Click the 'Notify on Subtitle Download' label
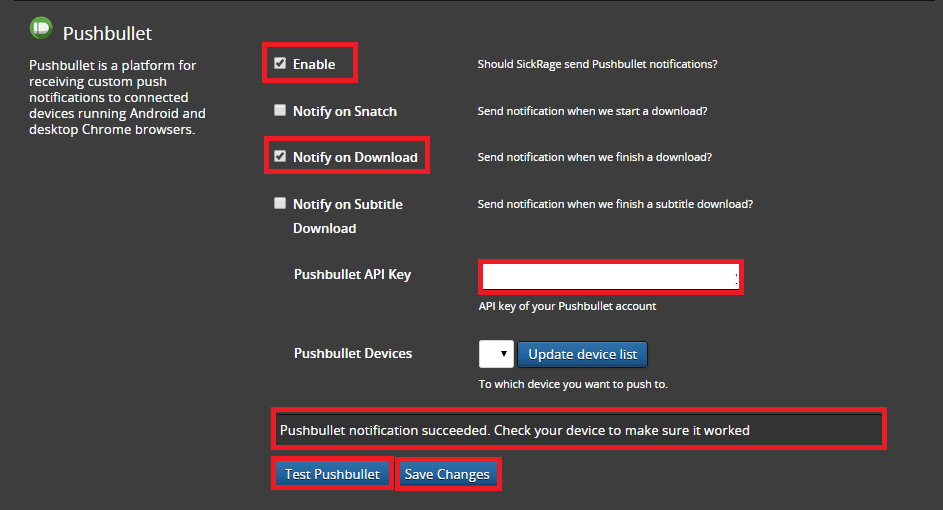This screenshot has height=510, width=943. click(x=347, y=204)
